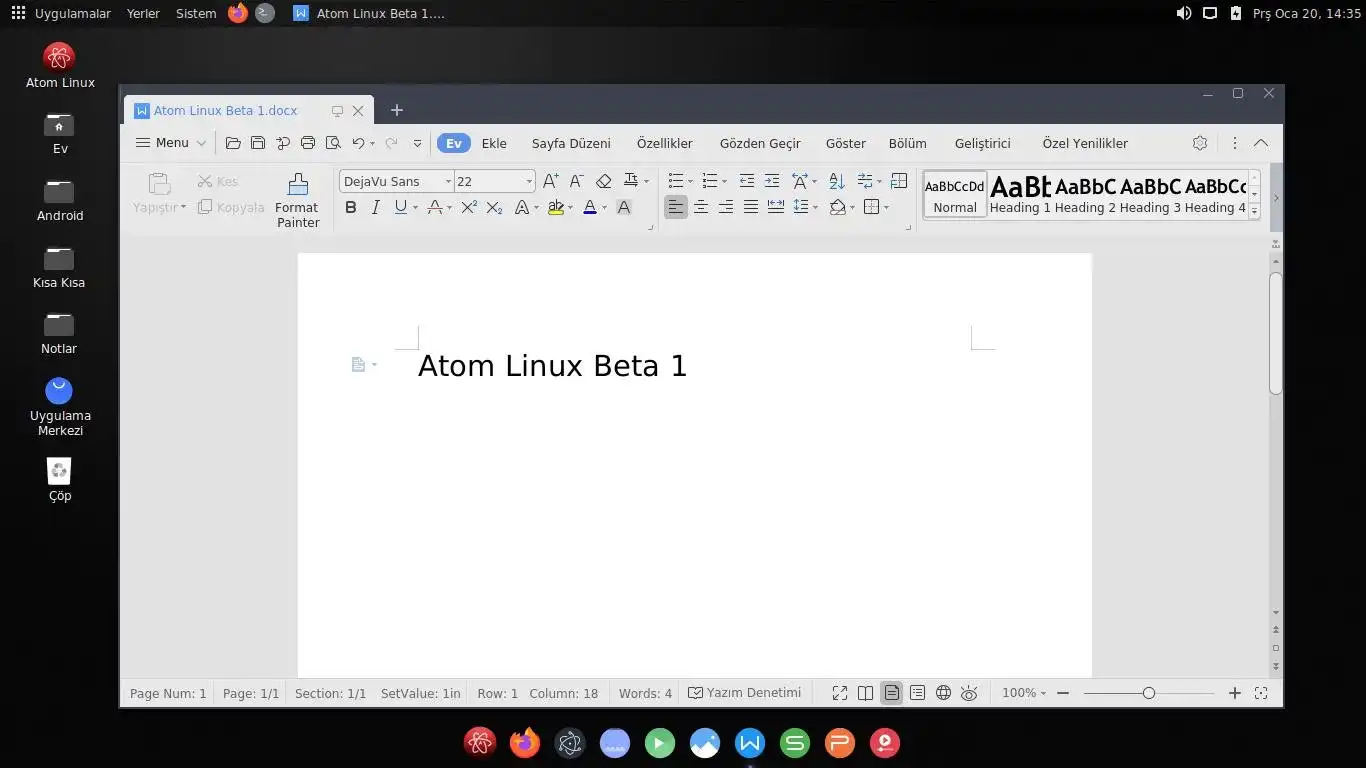
Task: Apply distributed alignment
Action: pyautogui.click(x=776, y=207)
